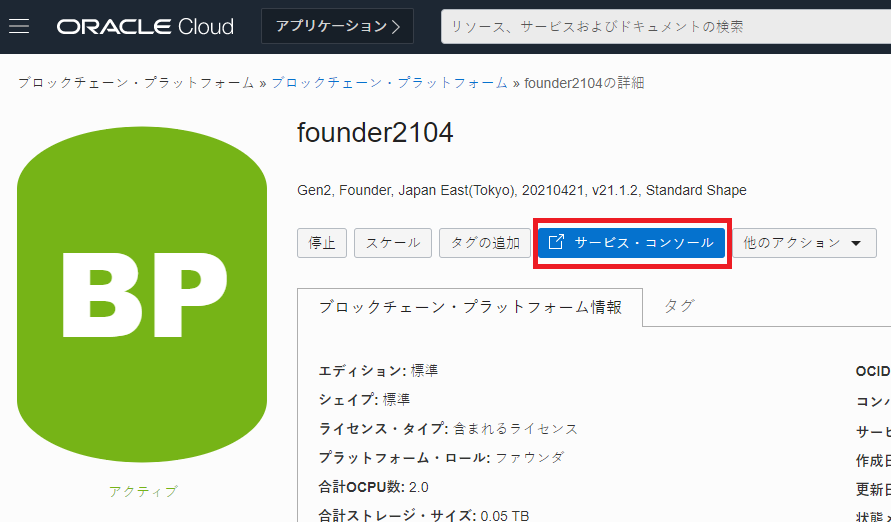Image resolution: width=891 pixels, height=522 pixels.
Task: Select ブロックチェーン・プラットフォーム情報 tab
Action: tap(469, 307)
